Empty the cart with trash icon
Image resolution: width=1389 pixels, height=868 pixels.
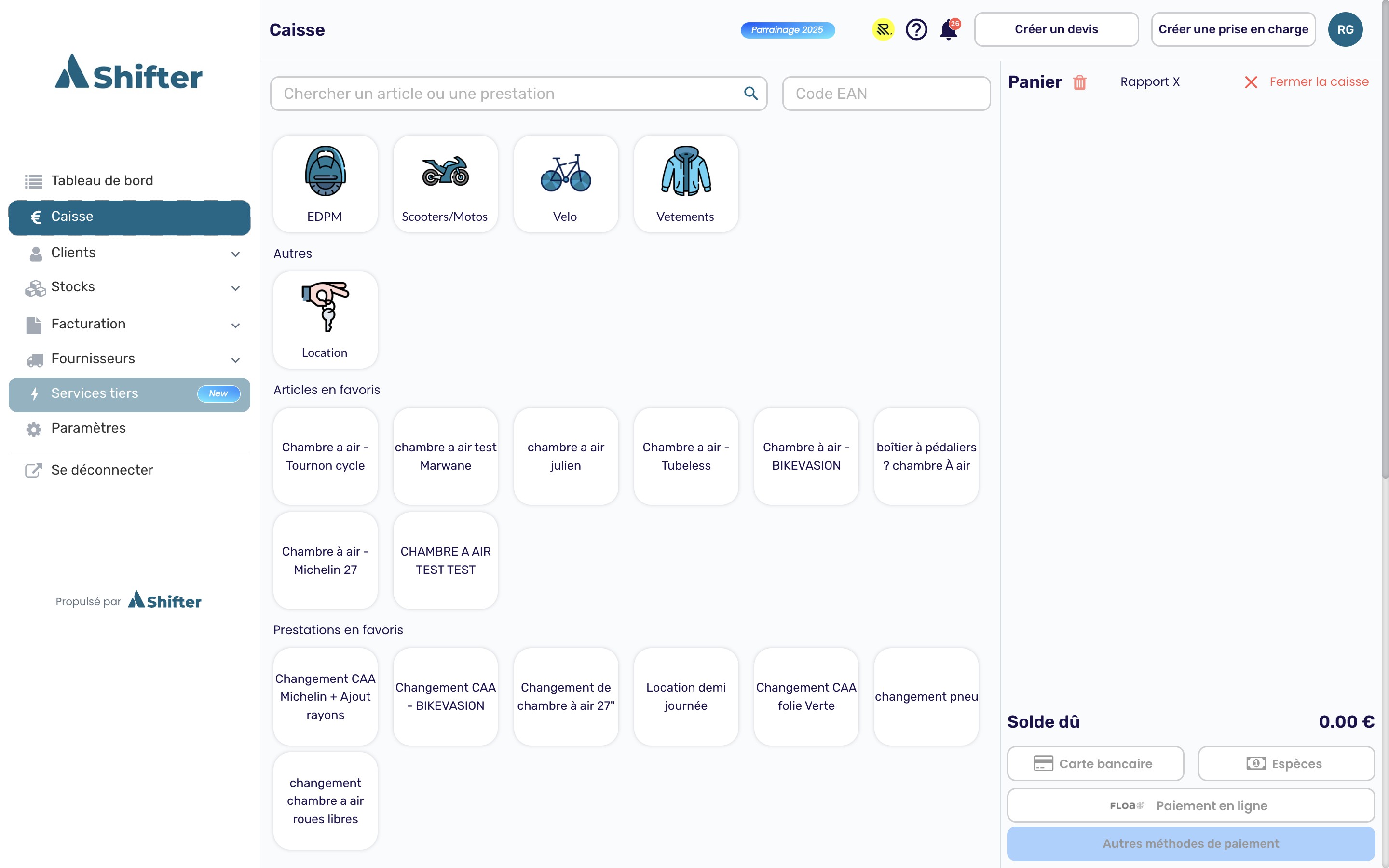point(1080,82)
